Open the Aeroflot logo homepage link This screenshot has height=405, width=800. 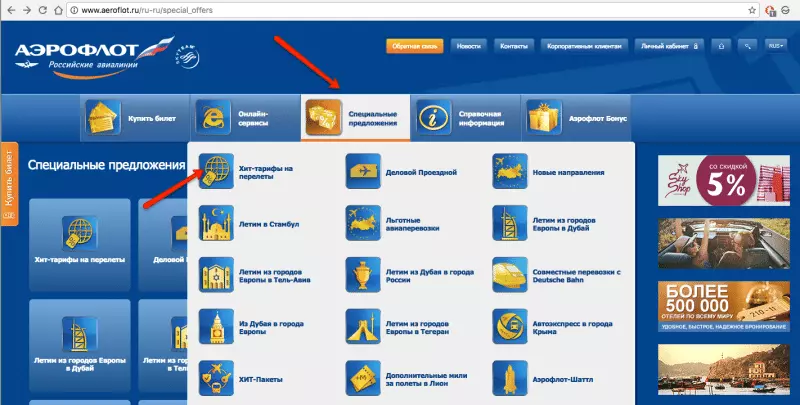tap(94, 57)
